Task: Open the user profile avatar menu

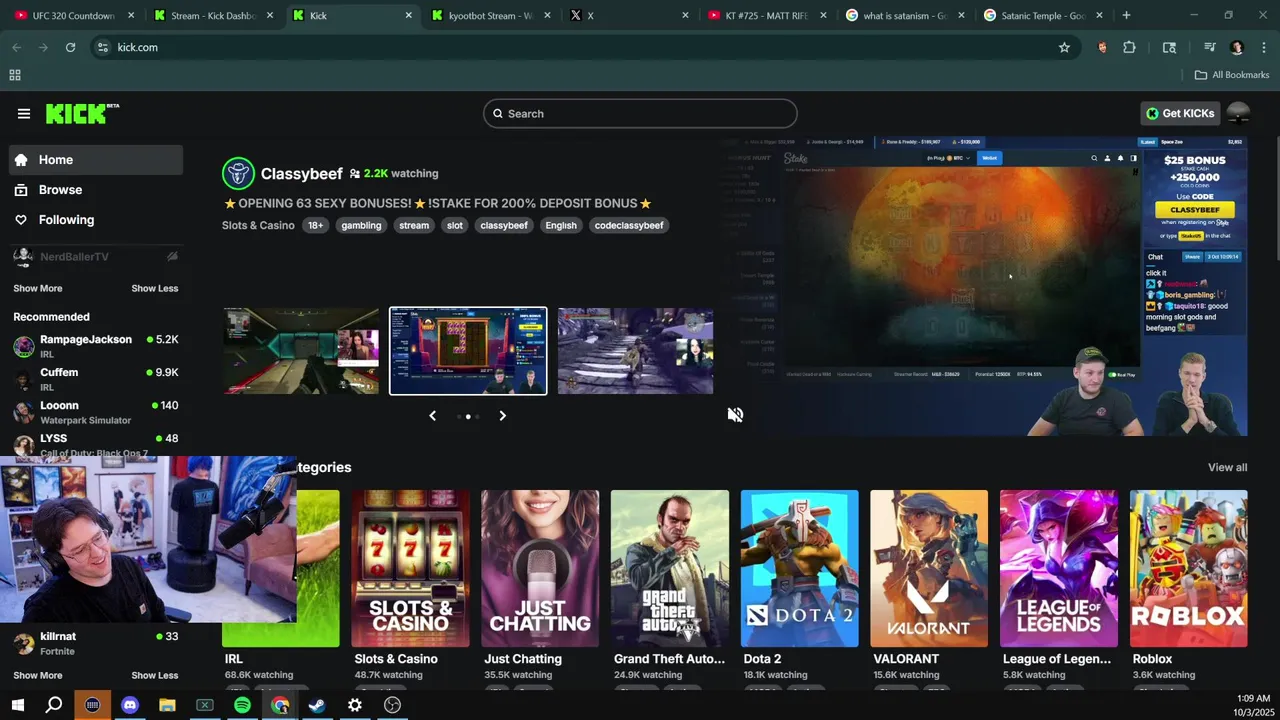Action: 1238,113
